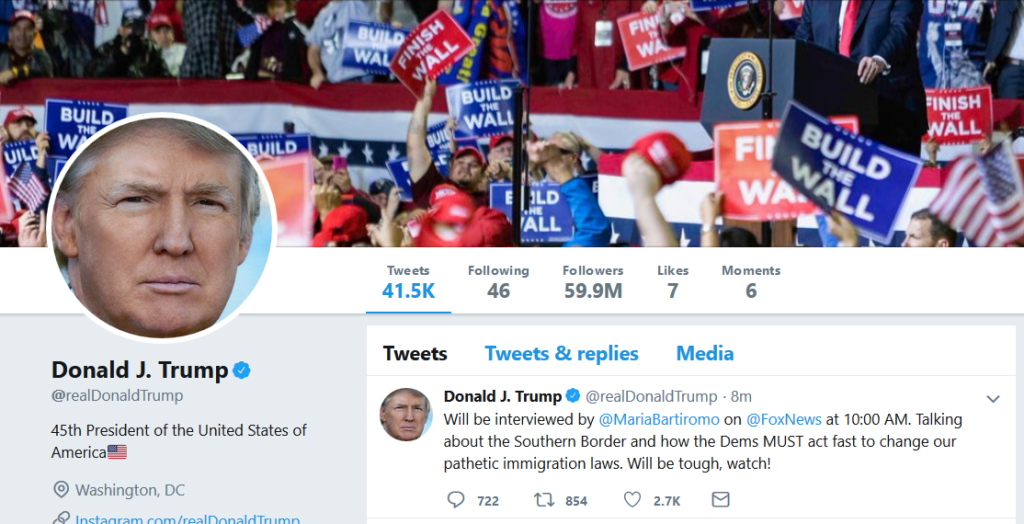This screenshot has height=524, width=1024.
Task: Open the tweet options chevron dropdown
Action: (x=993, y=399)
